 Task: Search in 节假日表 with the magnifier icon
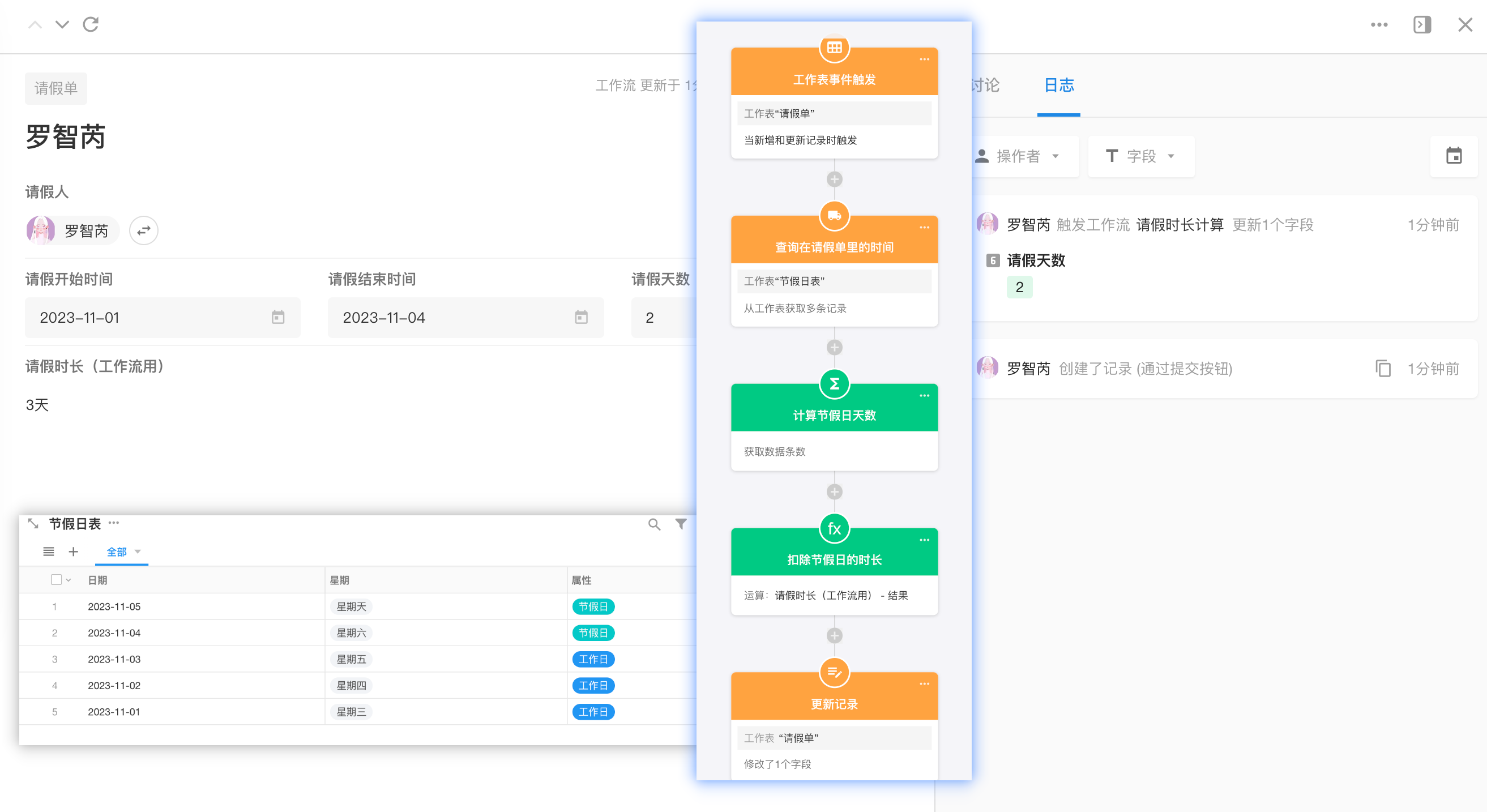point(653,524)
